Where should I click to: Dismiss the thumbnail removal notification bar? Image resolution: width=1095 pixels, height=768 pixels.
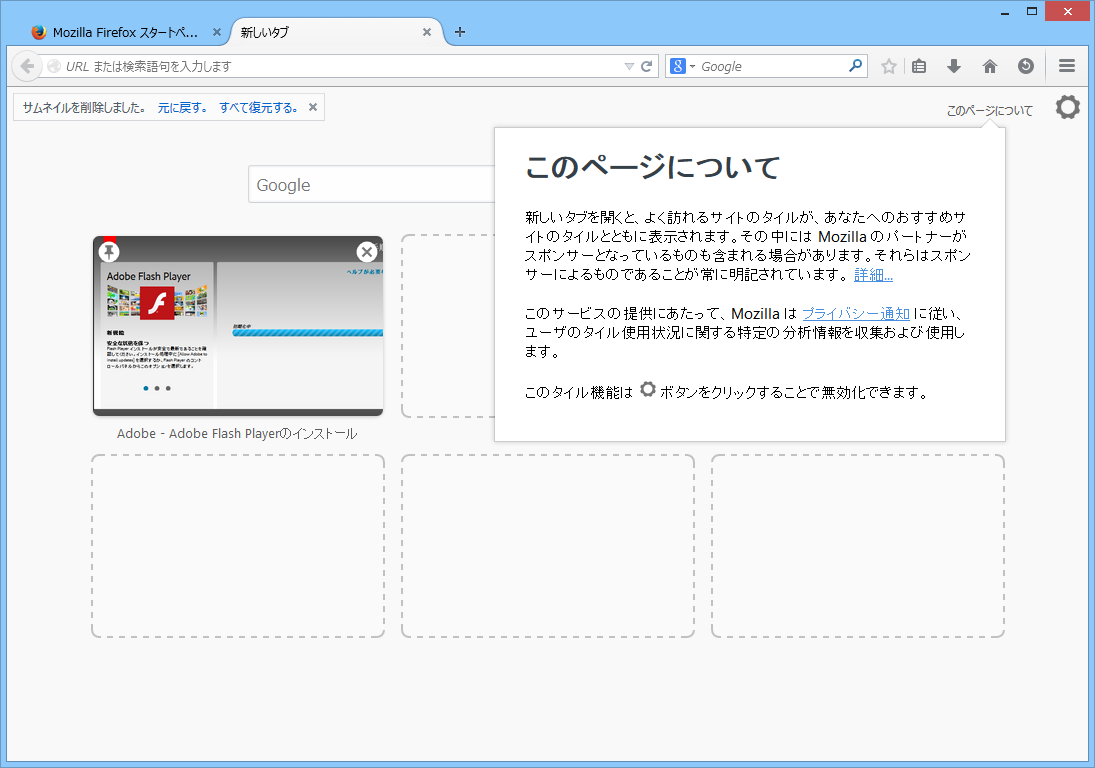pos(313,106)
